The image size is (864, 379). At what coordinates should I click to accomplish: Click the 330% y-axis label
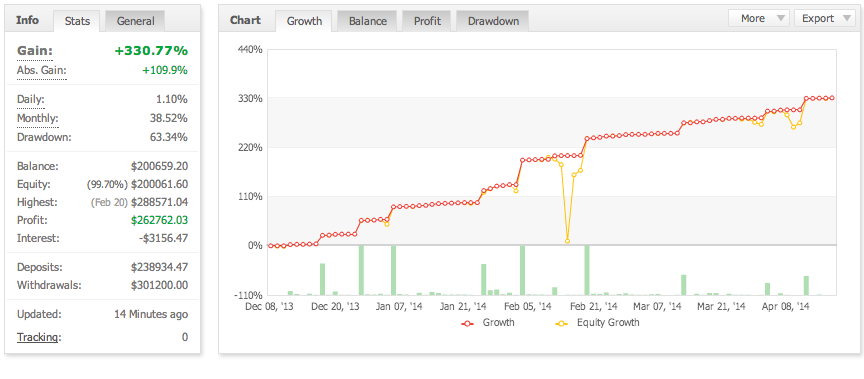coord(250,99)
